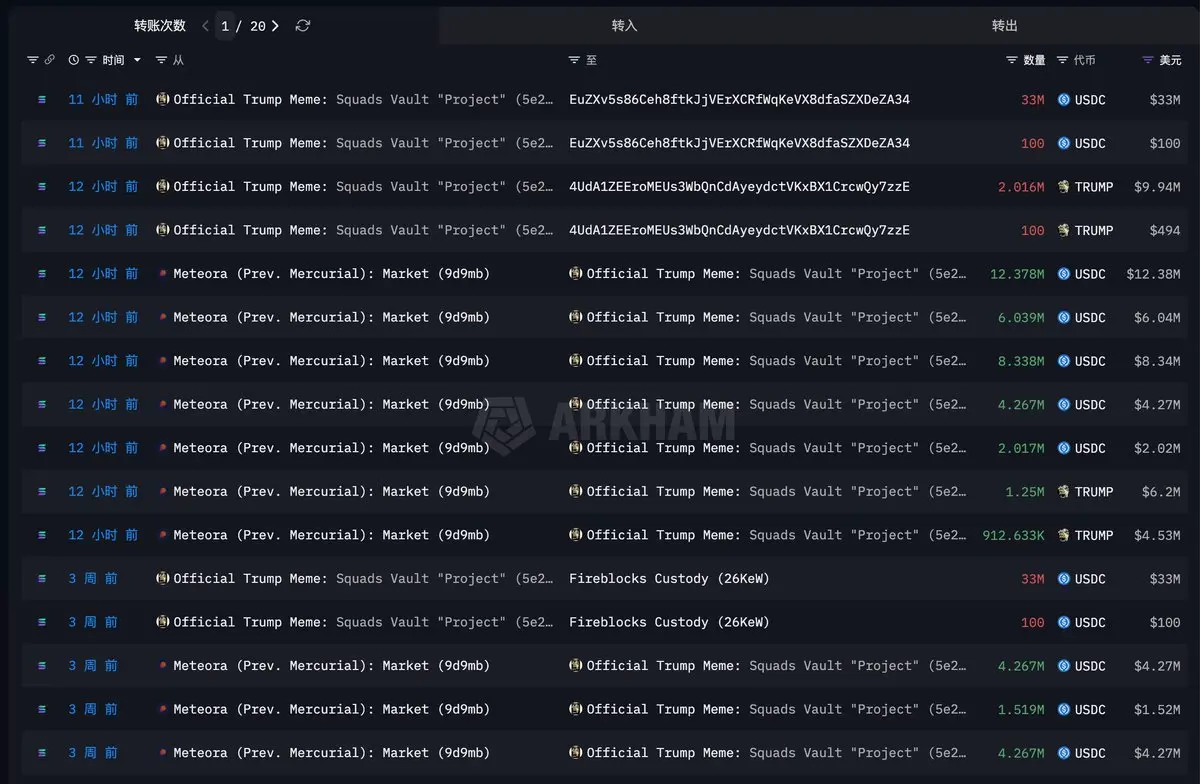Image resolution: width=1200 pixels, height=784 pixels.
Task: Open Fireblocks Custody in the 3 周 前 33M row
Action: coord(669,579)
